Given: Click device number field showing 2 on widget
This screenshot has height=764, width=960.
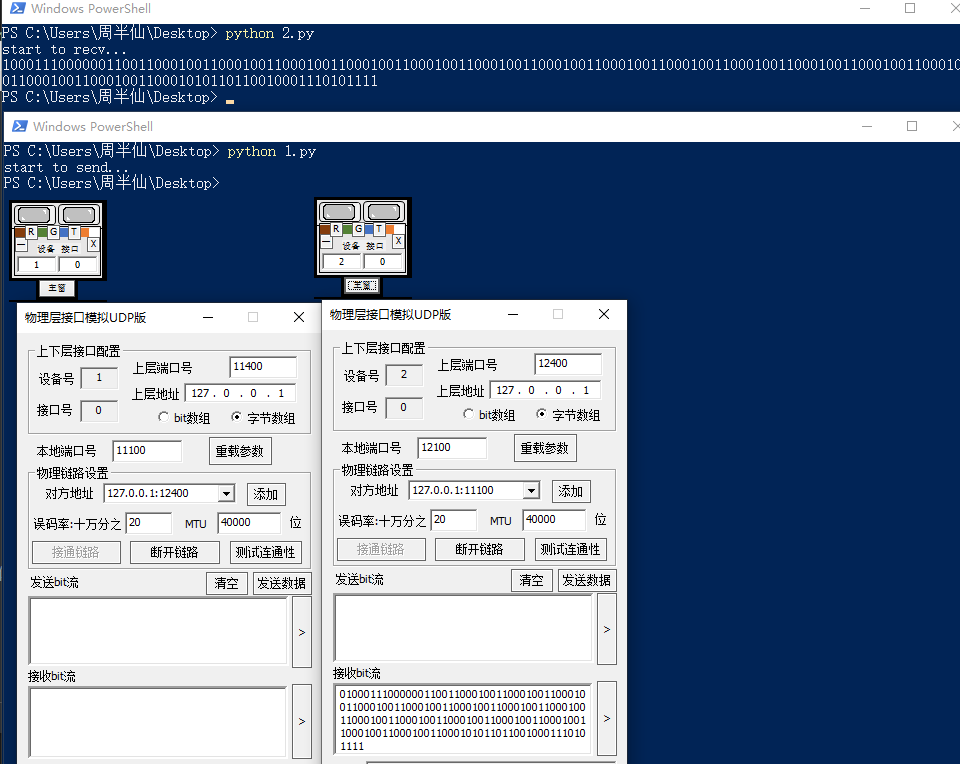Looking at the screenshot, I should (341, 261).
